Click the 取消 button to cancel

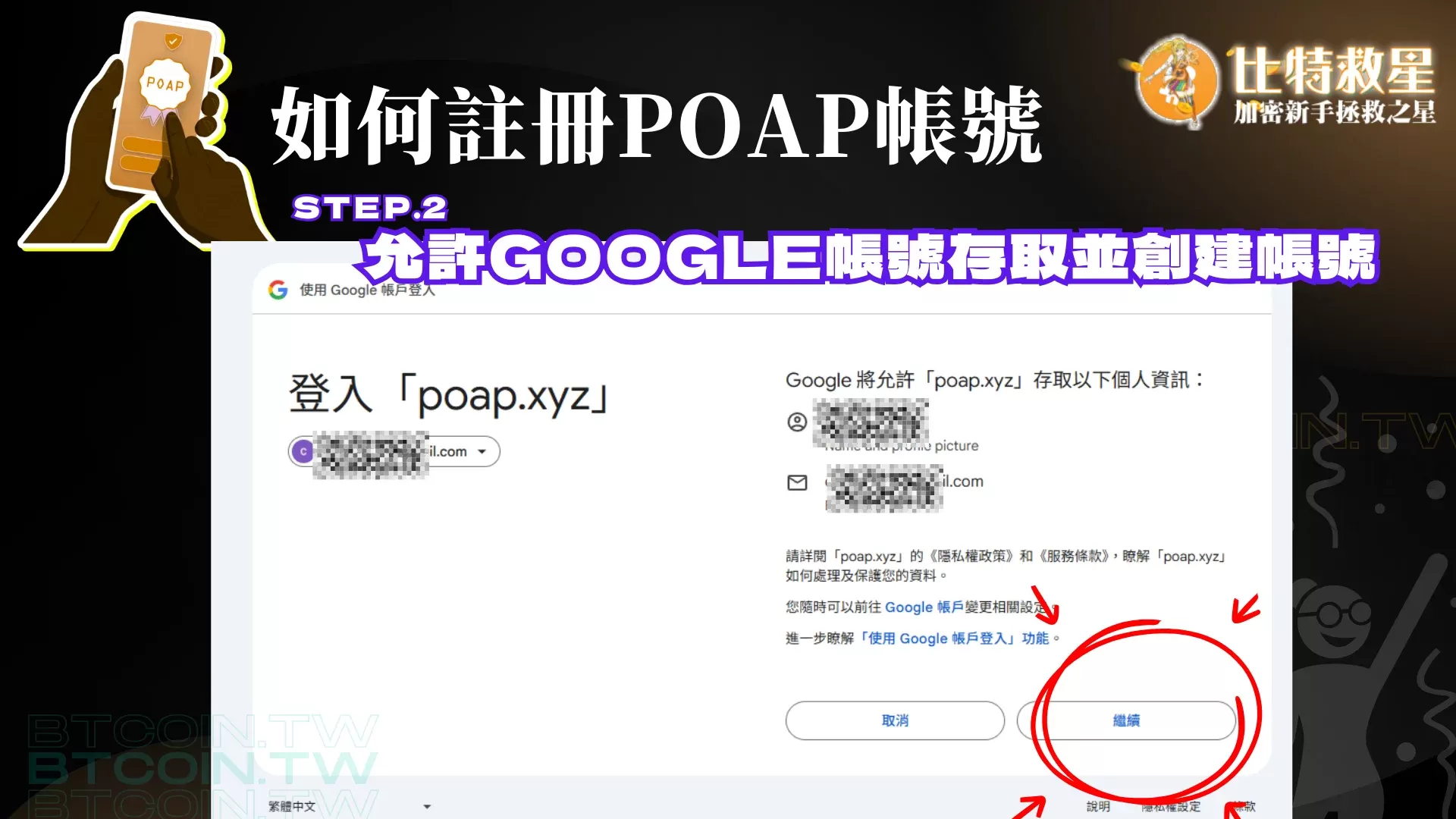(894, 720)
